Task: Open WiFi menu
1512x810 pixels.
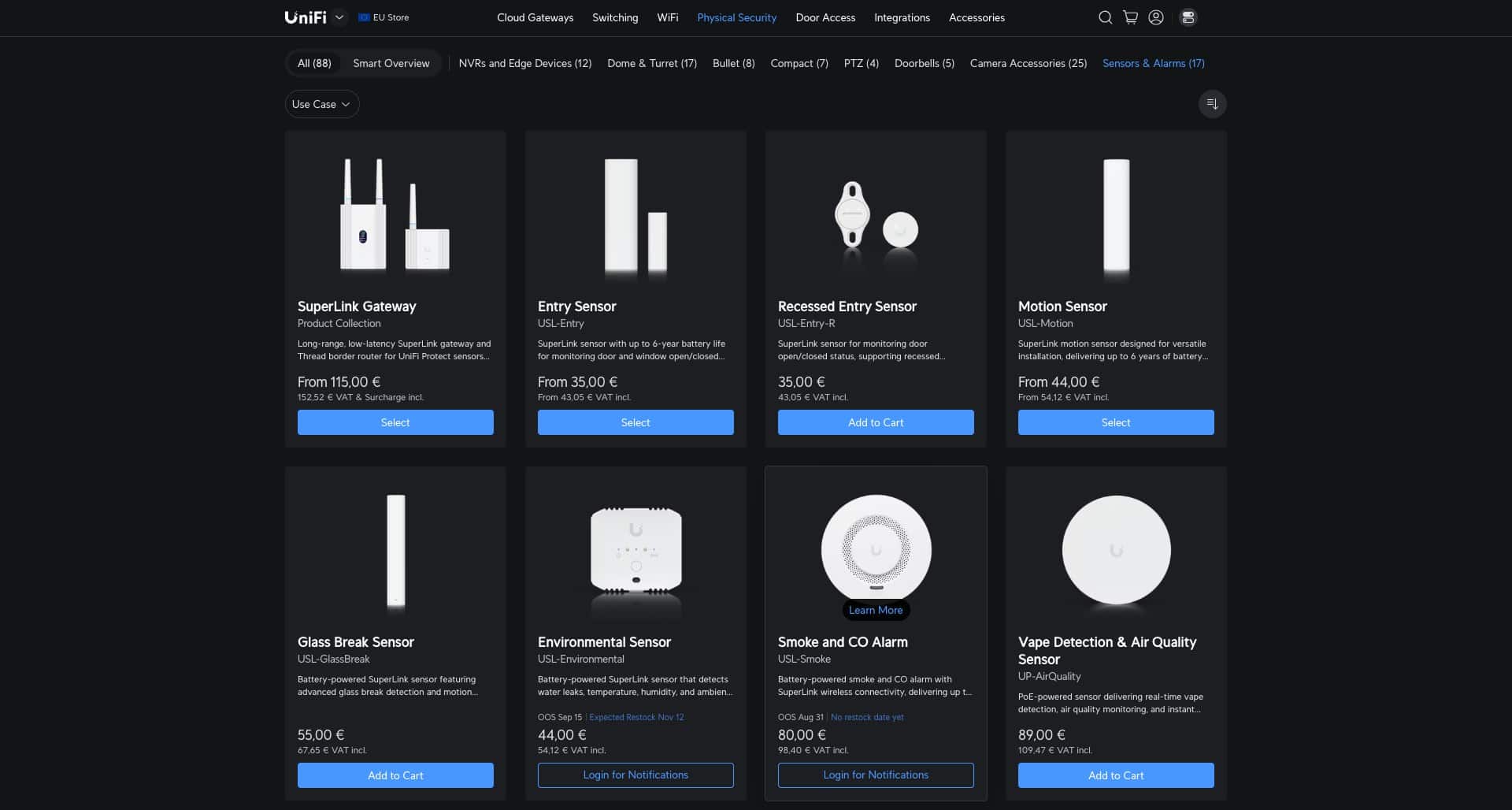Action: 668,17
